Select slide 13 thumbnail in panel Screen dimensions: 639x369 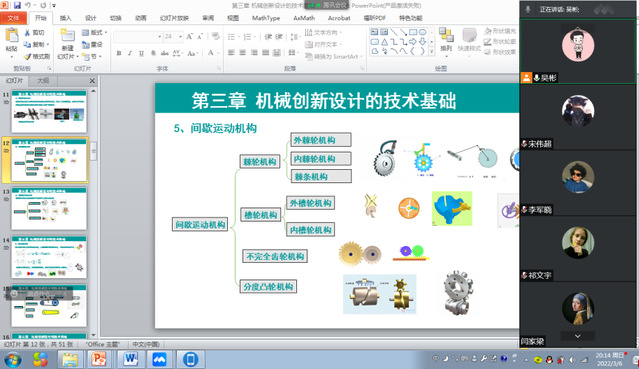[49, 208]
